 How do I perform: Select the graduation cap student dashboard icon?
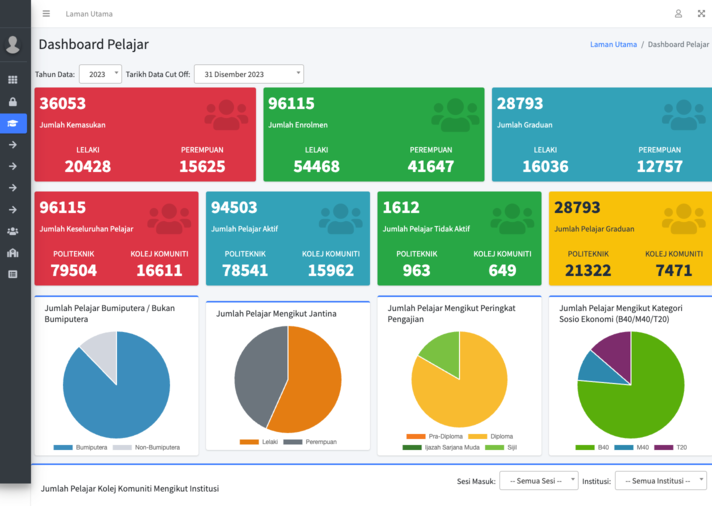point(13,124)
